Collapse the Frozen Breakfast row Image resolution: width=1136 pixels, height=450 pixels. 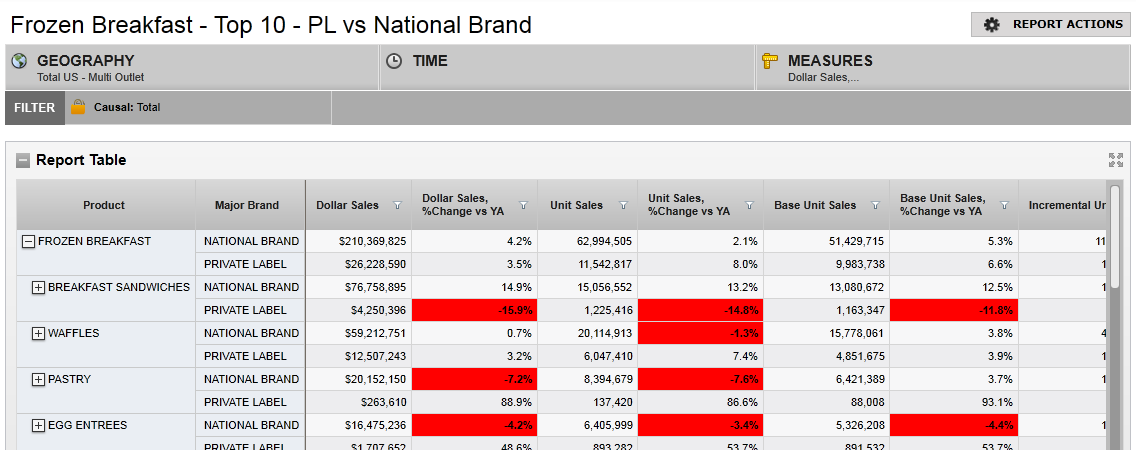(x=28, y=241)
